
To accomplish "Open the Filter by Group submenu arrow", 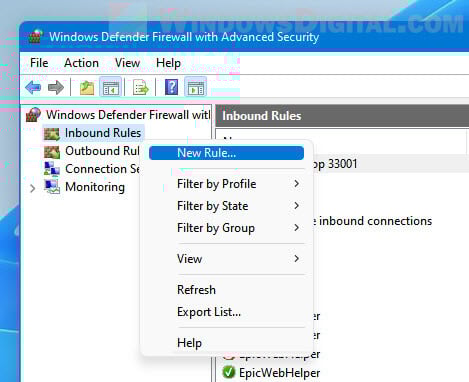I will [296, 228].
